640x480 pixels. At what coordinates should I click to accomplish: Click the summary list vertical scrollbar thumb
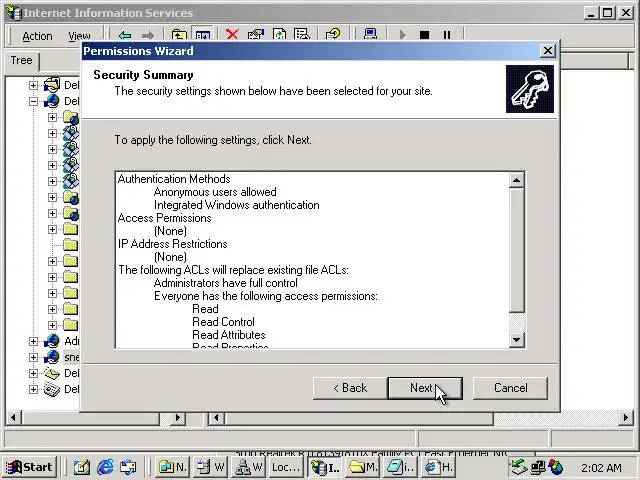pos(517,250)
